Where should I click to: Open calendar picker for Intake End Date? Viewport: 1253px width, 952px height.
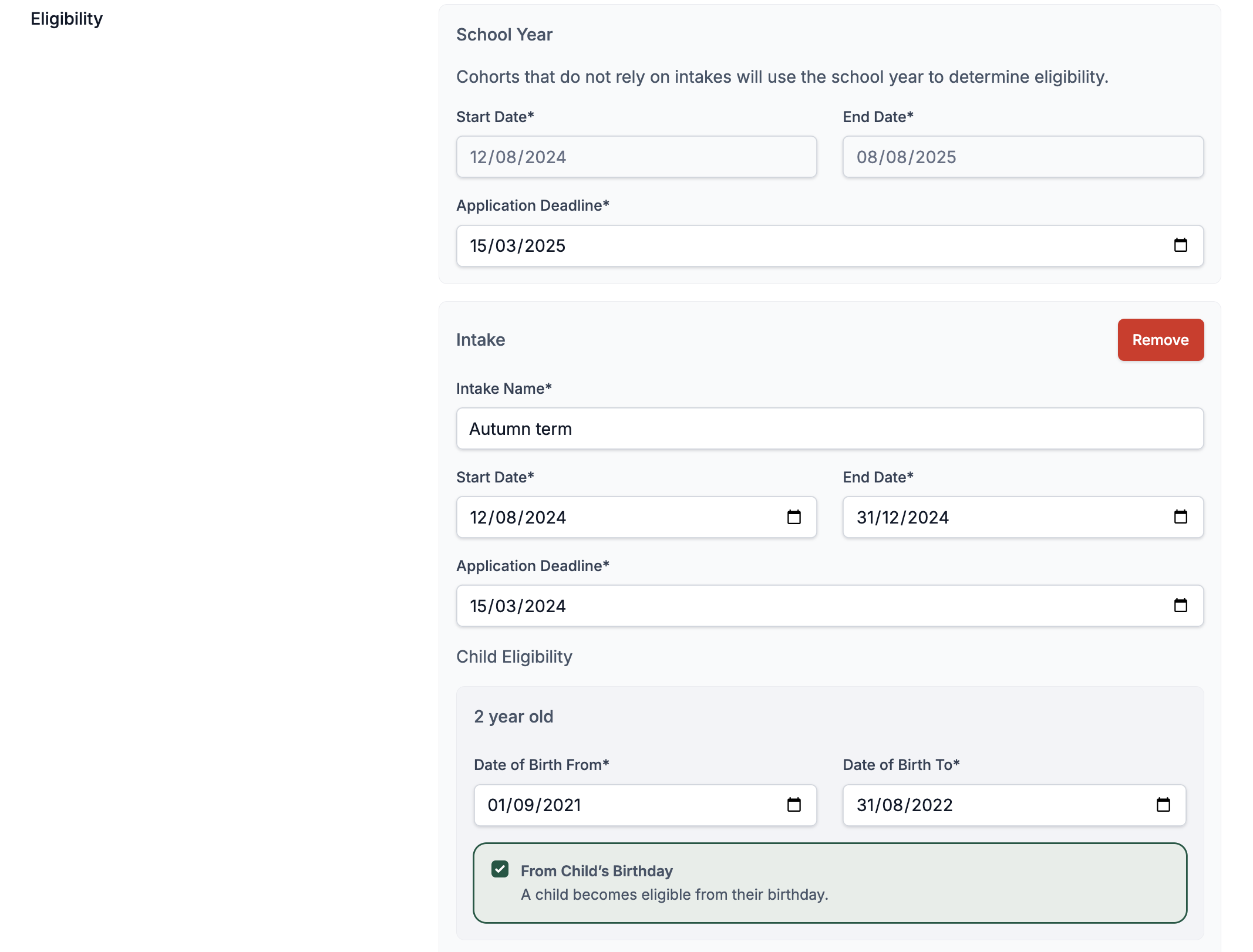[1180, 517]
